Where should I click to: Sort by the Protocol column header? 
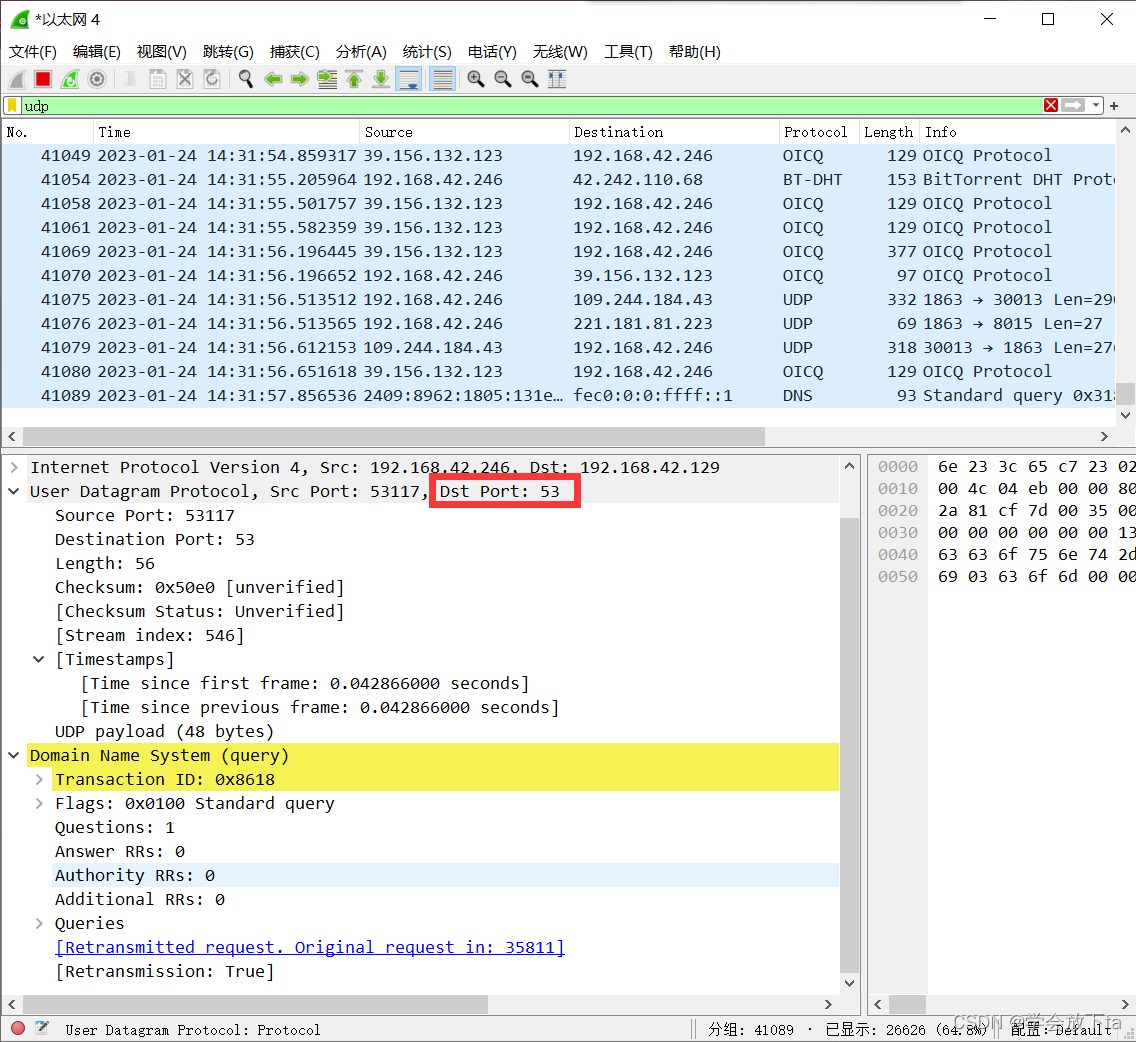[x=819, y=132]
